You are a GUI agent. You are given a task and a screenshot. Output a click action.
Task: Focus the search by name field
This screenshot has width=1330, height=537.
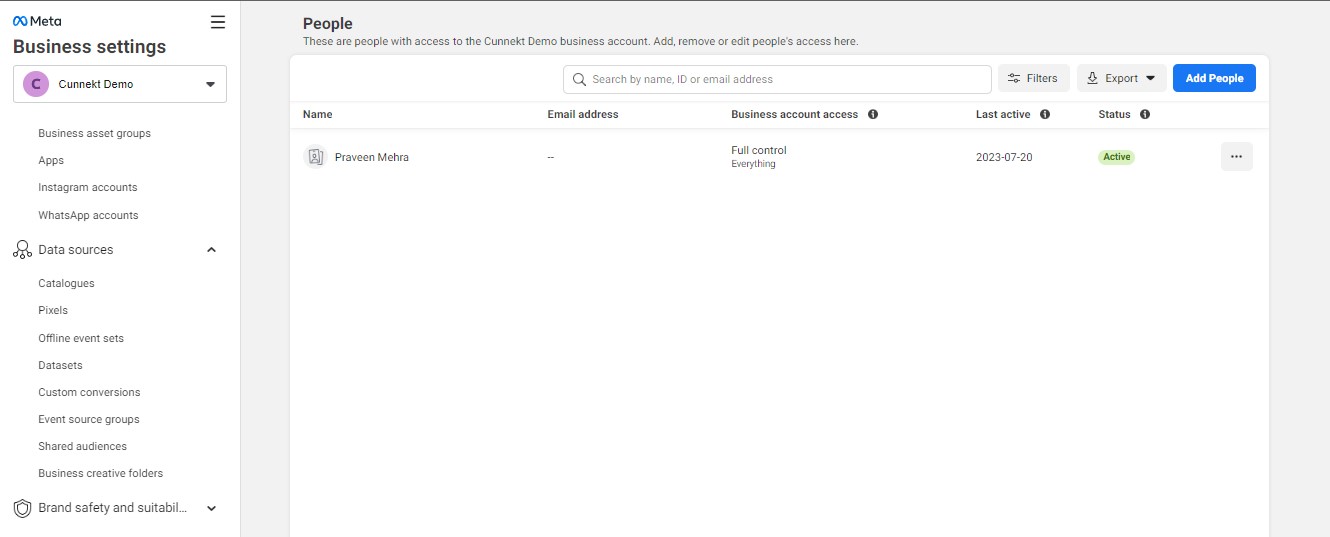click(777, 79)
